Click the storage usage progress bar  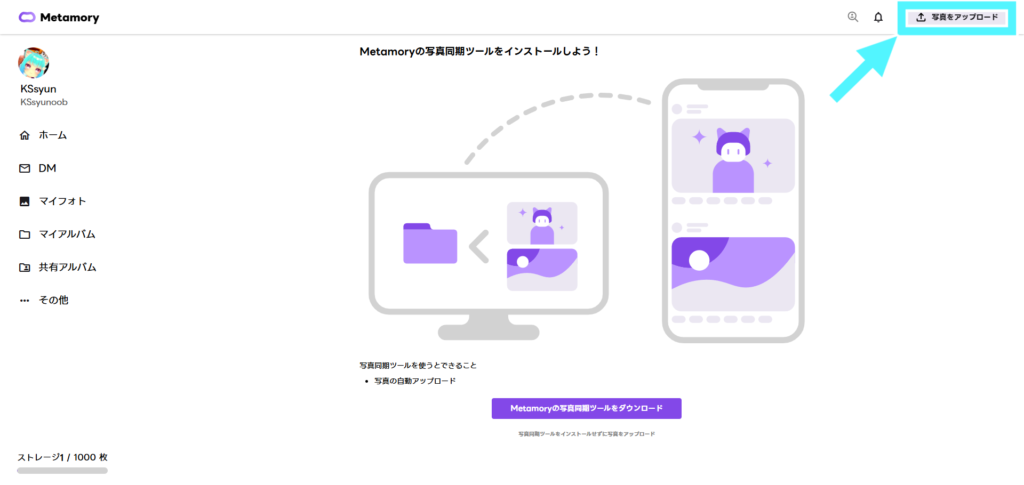pyautogui.click(x=62, y=469)
